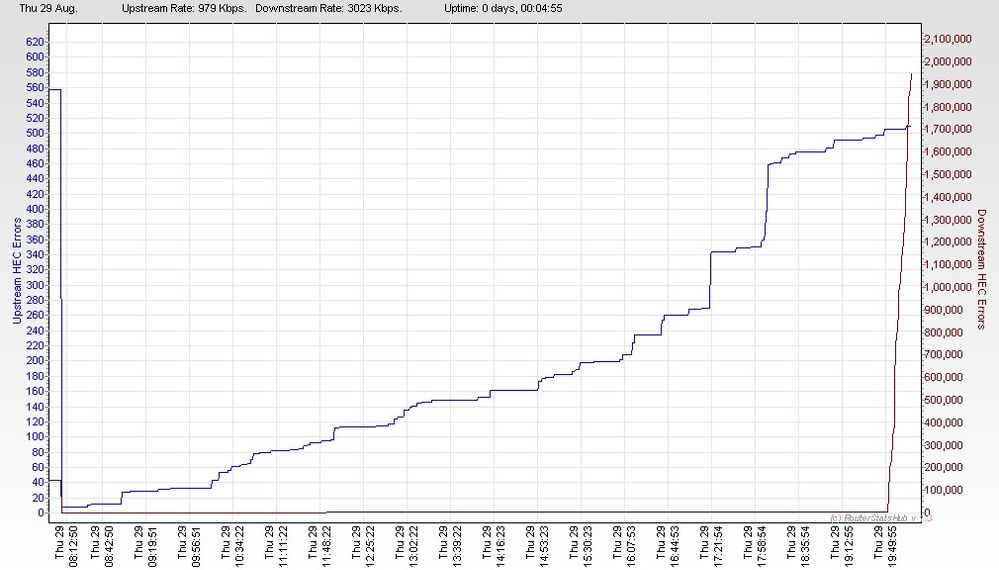Viewport: 999px width, 570px height.
Task: Click the 560 value on the left axis
Action: 35,88
